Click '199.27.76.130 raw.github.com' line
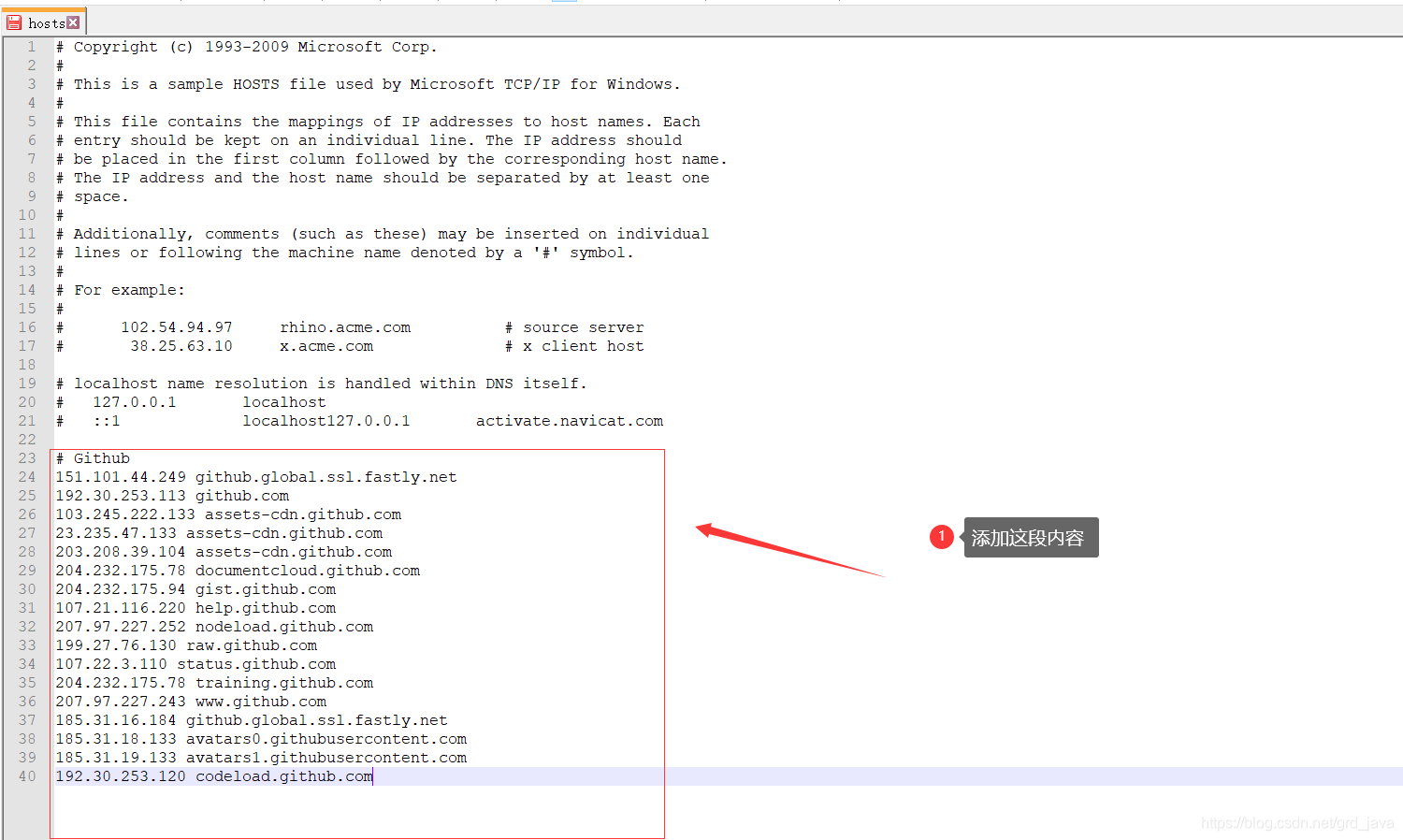This screenshot has width=1403, height=840. [x=186, y=645]
